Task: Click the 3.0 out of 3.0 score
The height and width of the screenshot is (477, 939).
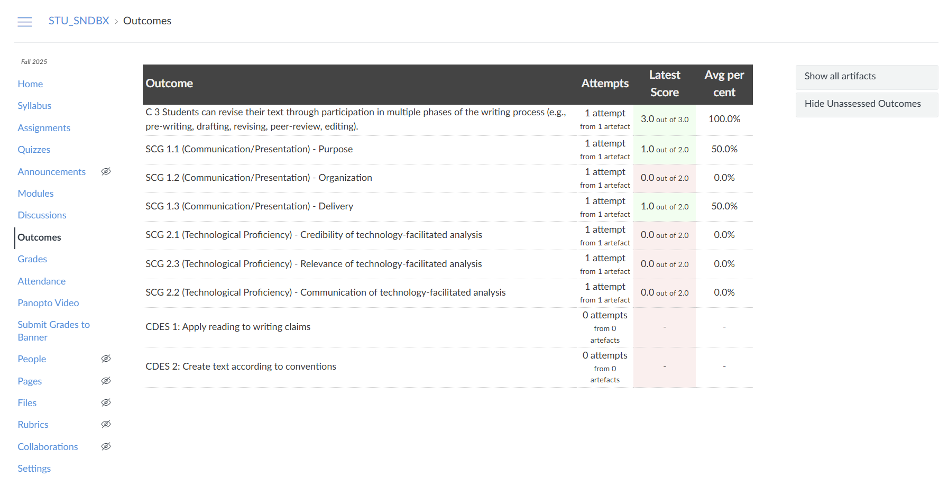Action: pos(665,119)
